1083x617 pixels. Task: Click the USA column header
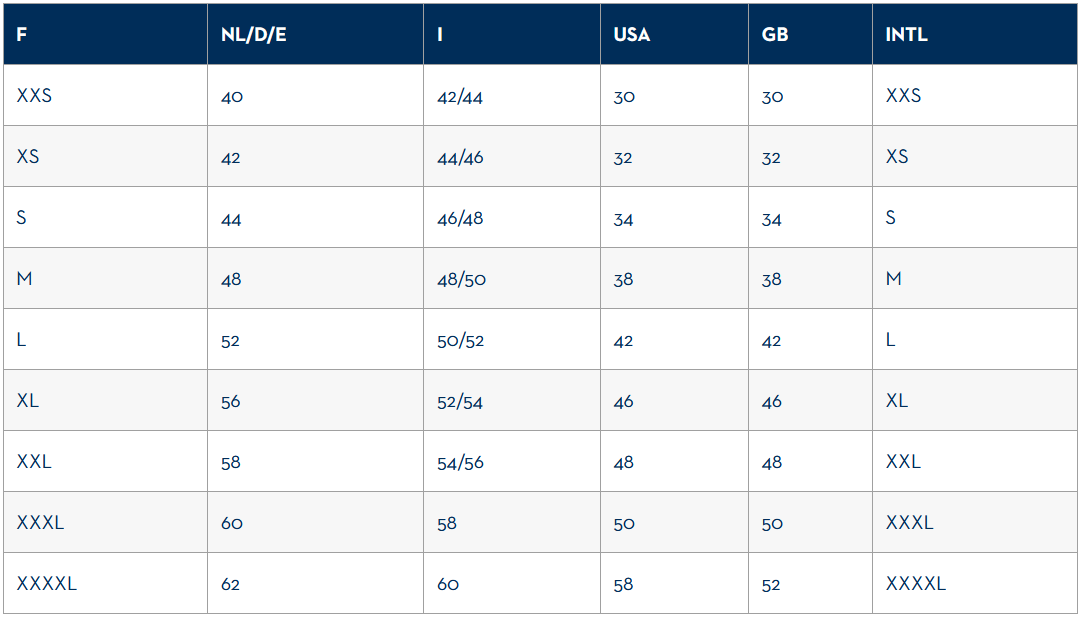pos(674,34)
